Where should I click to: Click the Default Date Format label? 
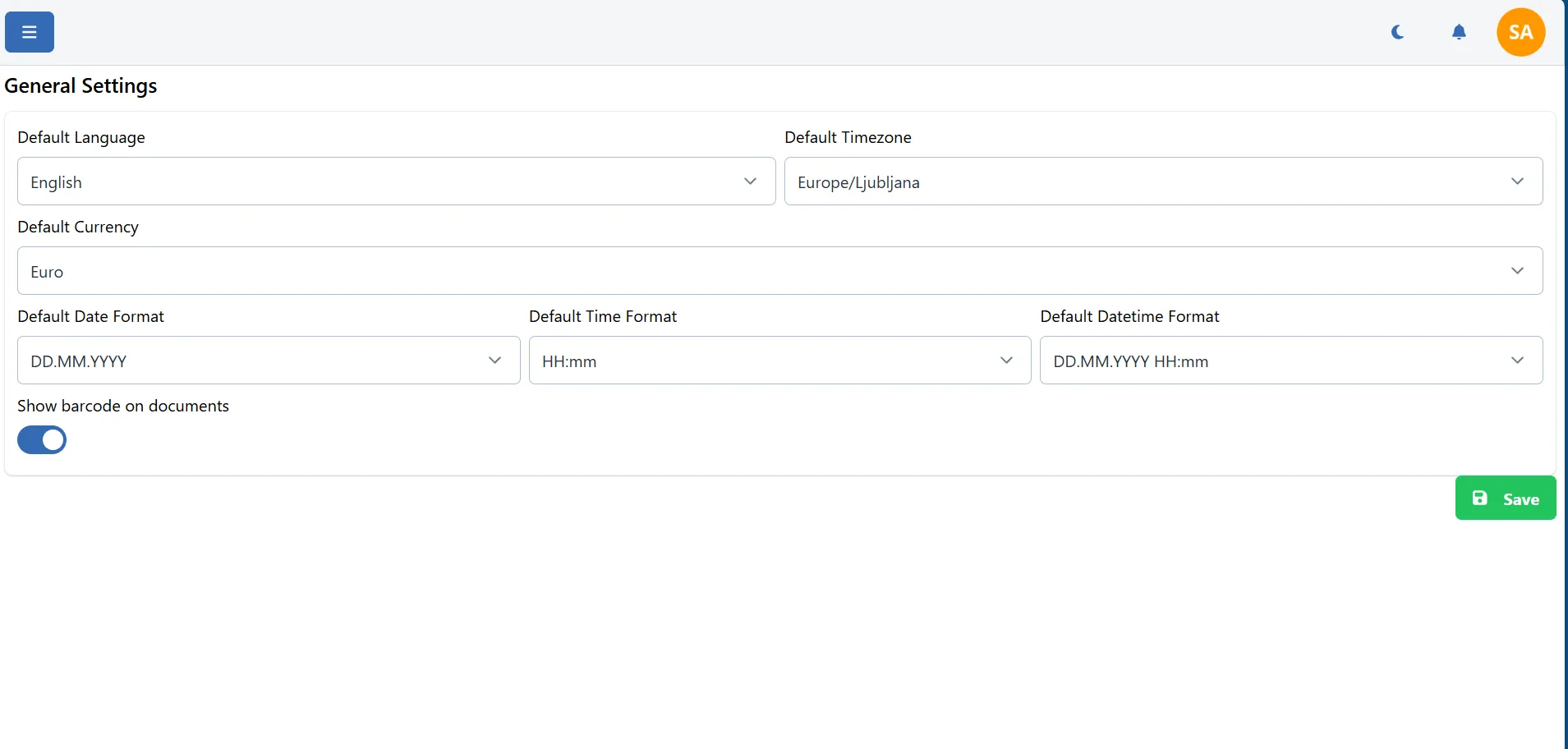tap(90, 316)
